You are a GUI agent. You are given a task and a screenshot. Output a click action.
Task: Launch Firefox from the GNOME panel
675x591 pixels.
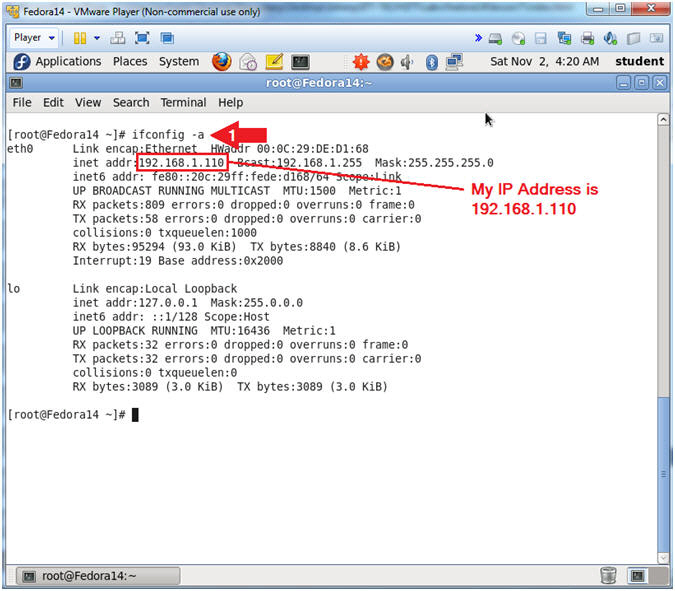click(221, 62)
